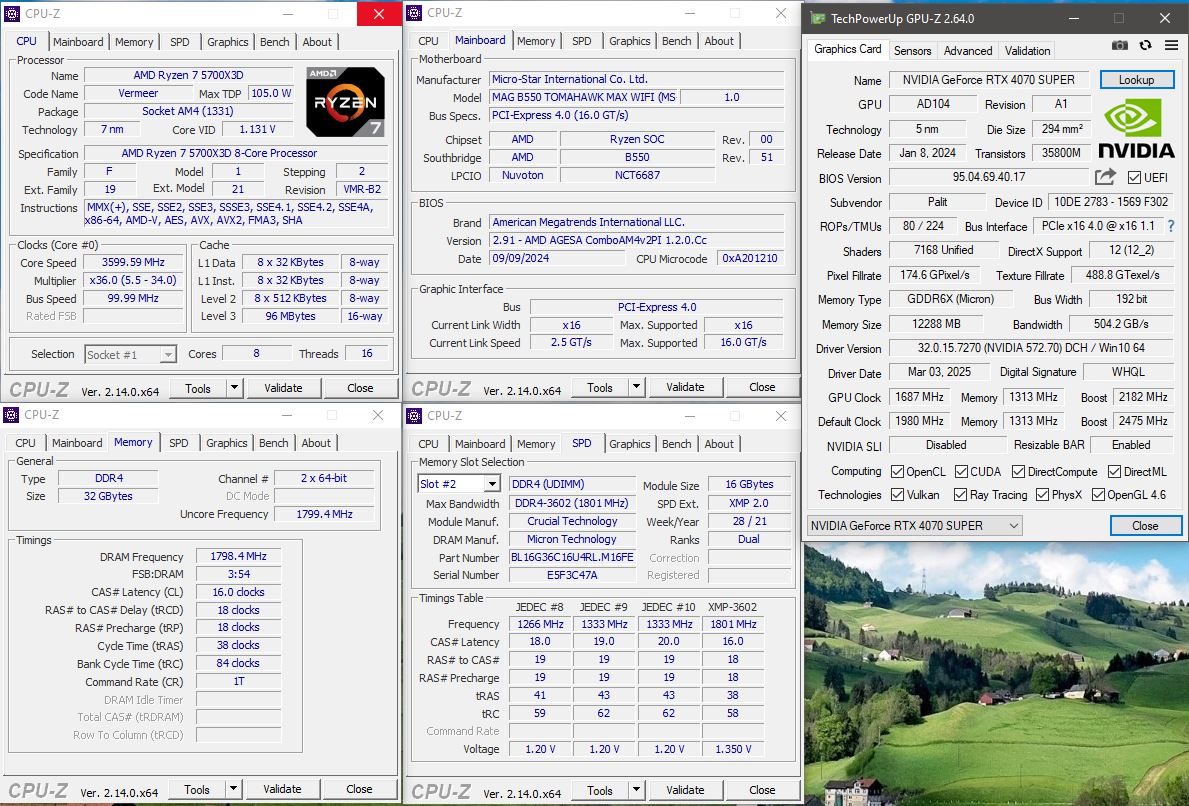Click the Ryzen 7 logo in CPU-Z
The image size is (1189, 806).
[345, 102]
